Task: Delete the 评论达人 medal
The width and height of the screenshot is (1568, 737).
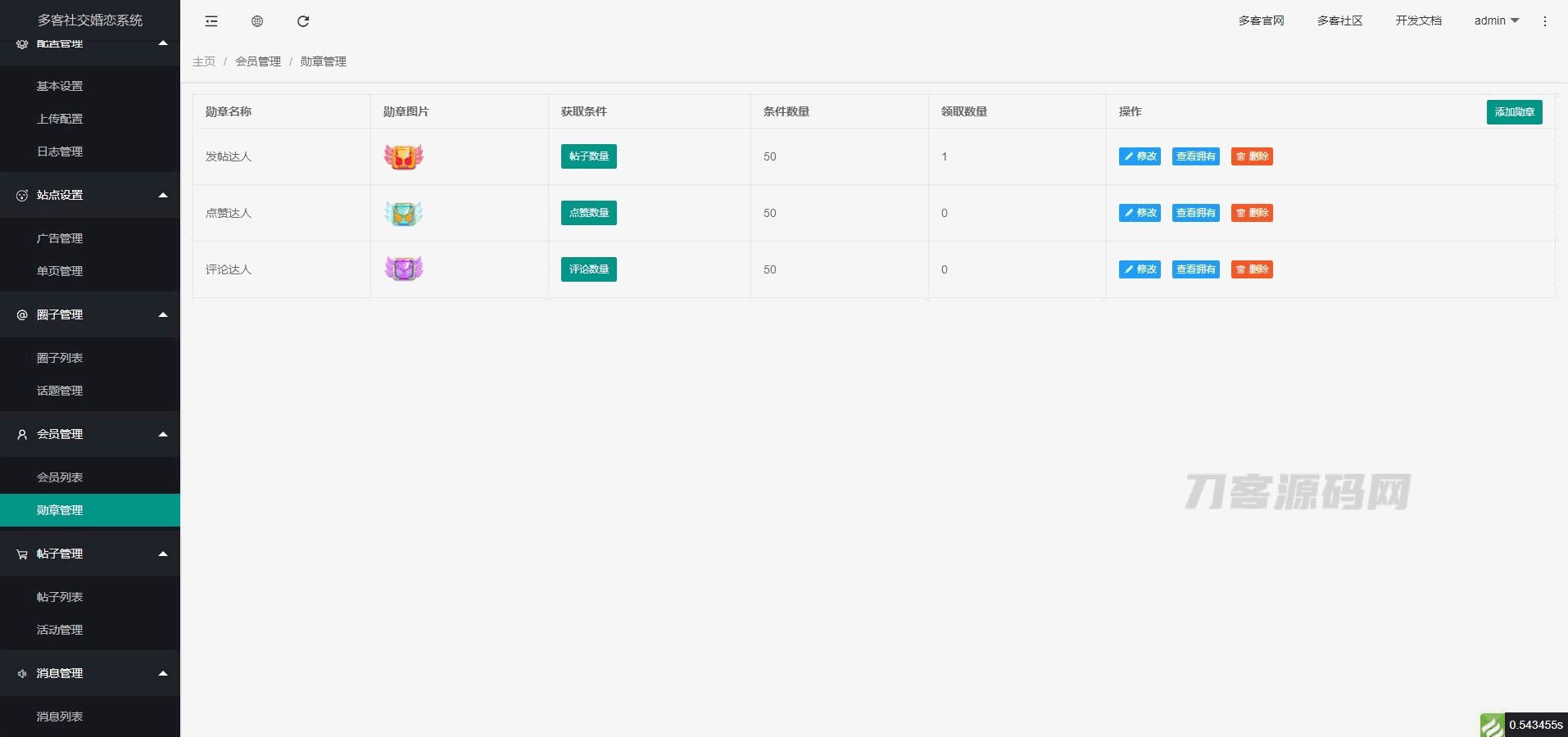Action: click(1252, 269)
